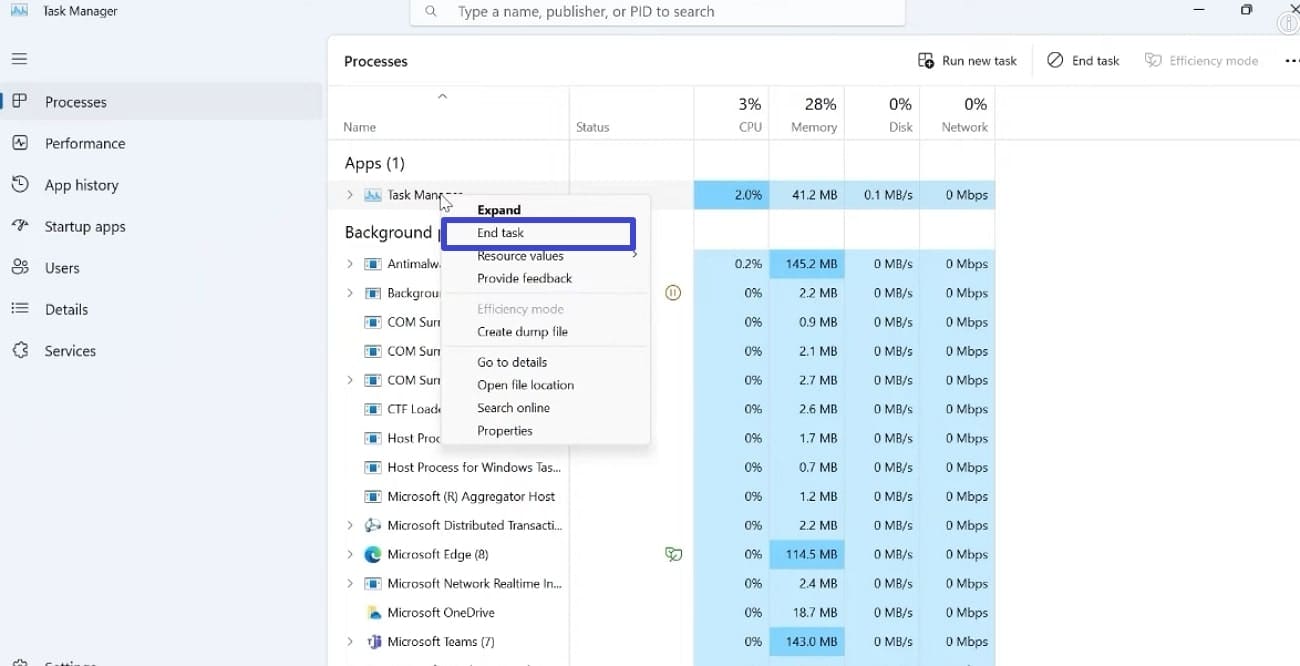Click the Services puzzle icon

pyautogui.click(x=20, y=351)
